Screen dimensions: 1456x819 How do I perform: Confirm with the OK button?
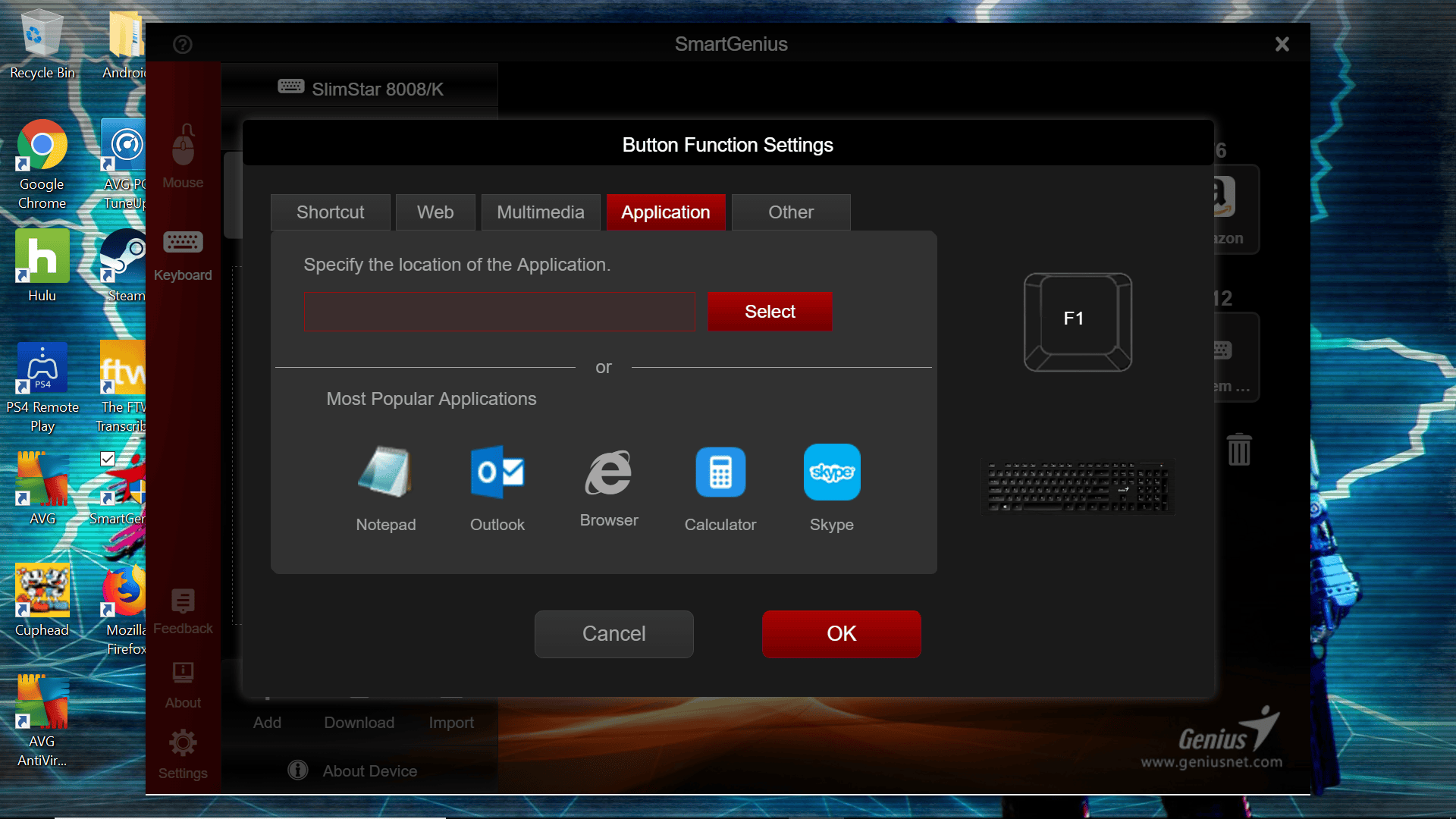(842, 634)
